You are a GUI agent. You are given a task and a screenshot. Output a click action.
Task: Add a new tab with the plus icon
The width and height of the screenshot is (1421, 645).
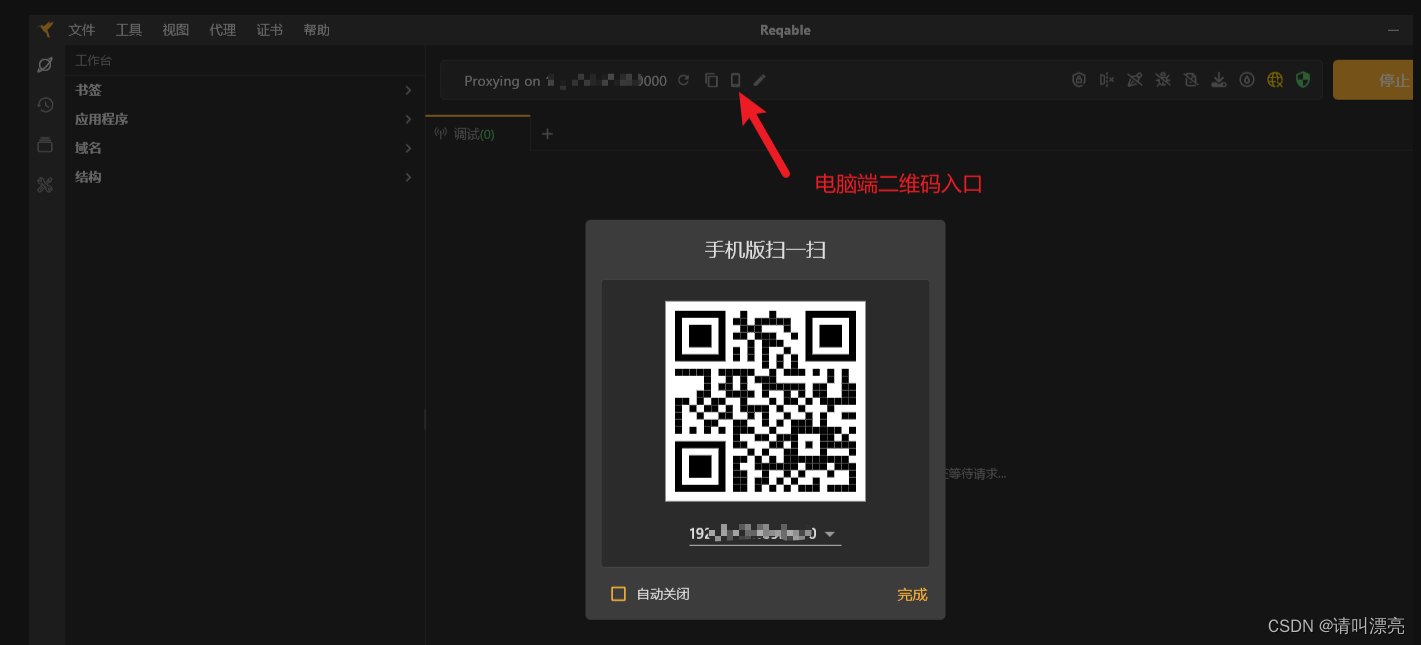pyautogui.click(x=547, y=134)
